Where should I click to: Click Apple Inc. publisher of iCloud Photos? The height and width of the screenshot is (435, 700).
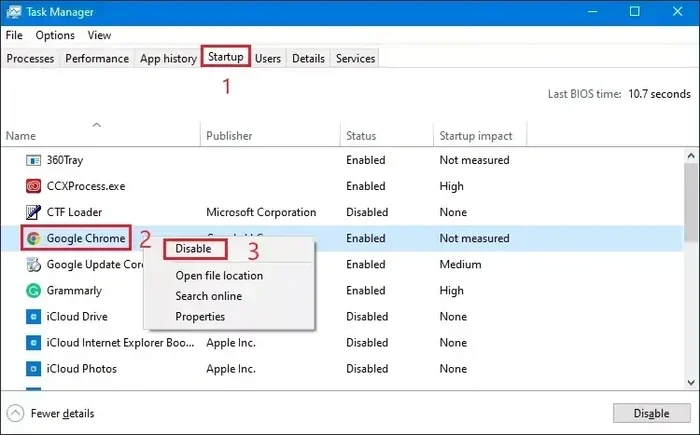click(x=231, y=369)
